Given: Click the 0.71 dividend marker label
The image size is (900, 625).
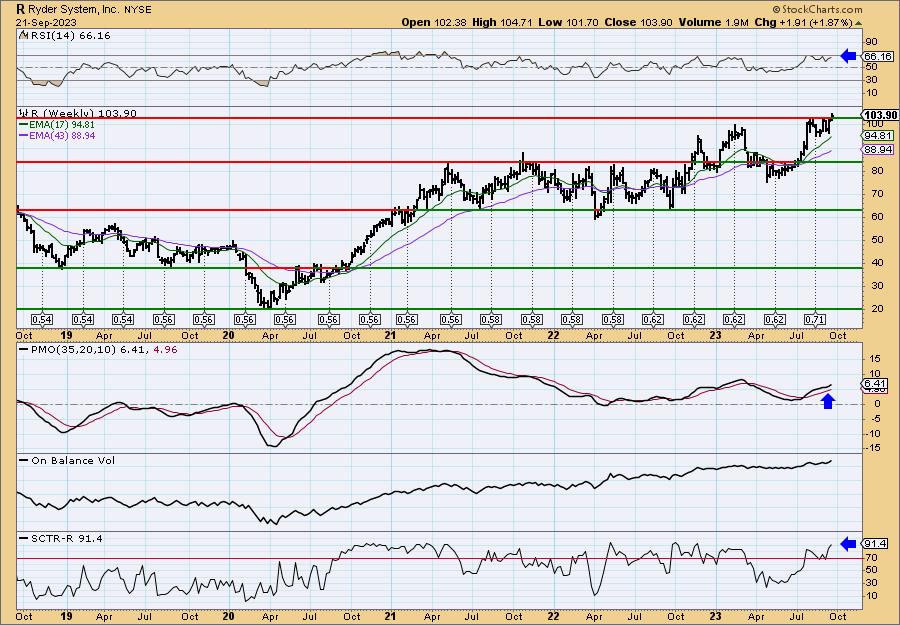Looking at the screenshot, I should (815, 320).
